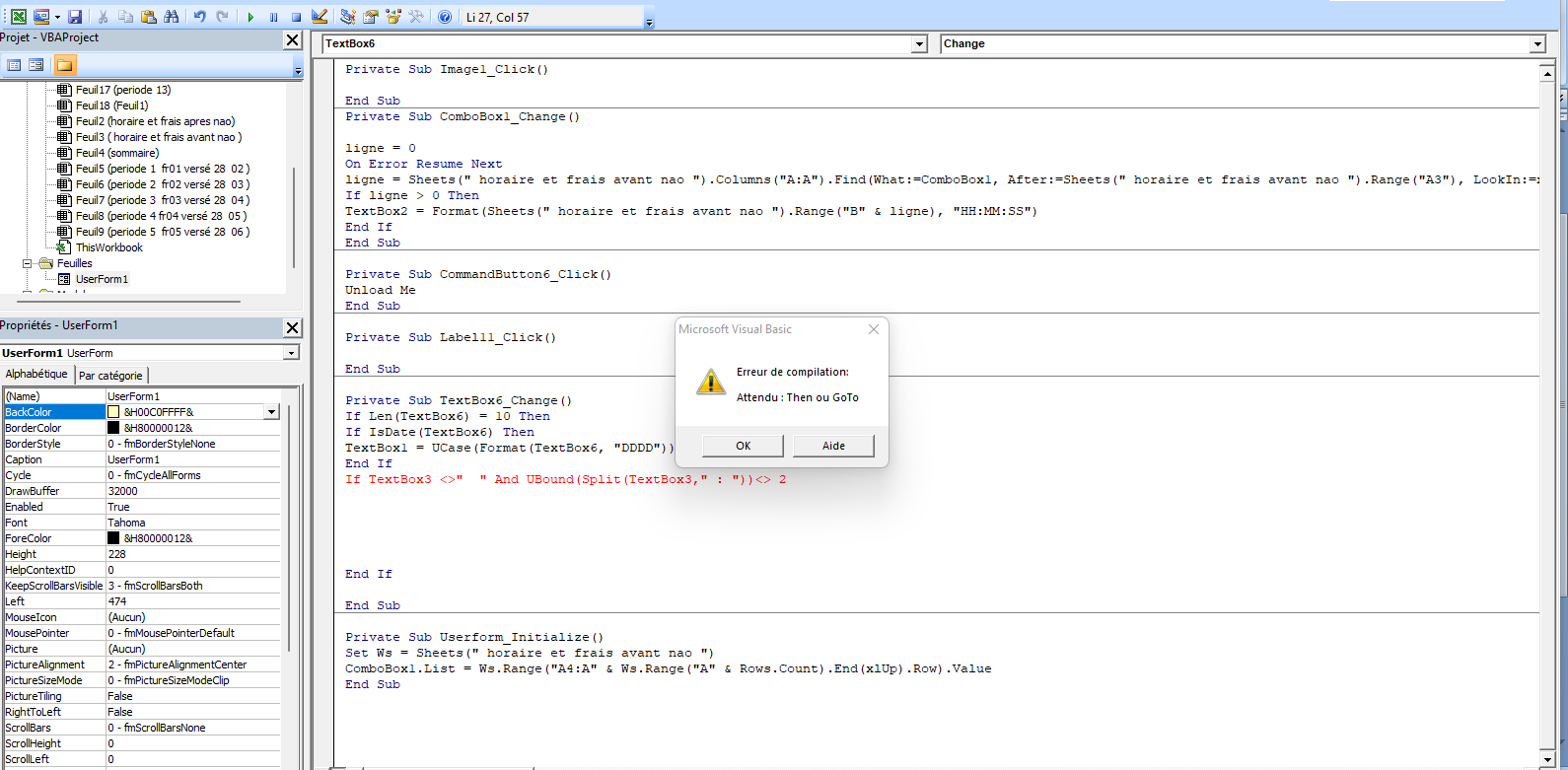Save the VBA project with disk icon
This screenshot has height=770, width=1568.
(x=75, y=17)
